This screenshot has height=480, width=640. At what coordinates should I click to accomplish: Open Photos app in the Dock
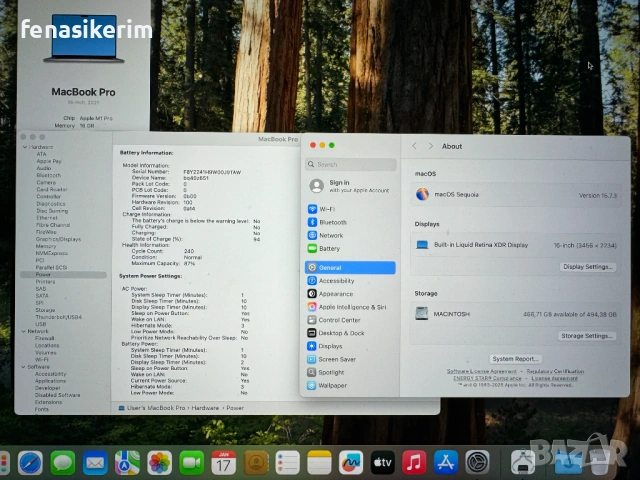click(159, 463)
